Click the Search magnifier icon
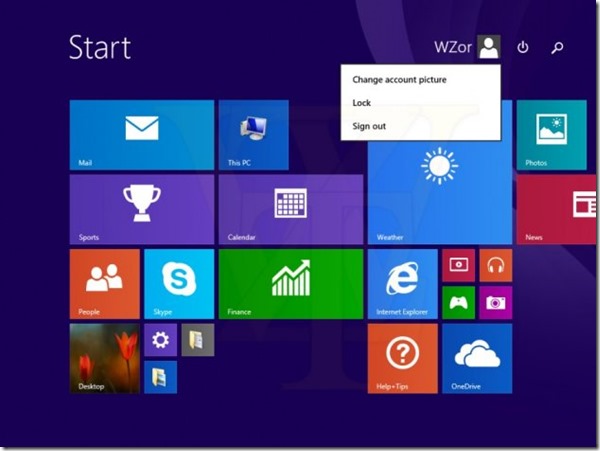 point(557,47)
